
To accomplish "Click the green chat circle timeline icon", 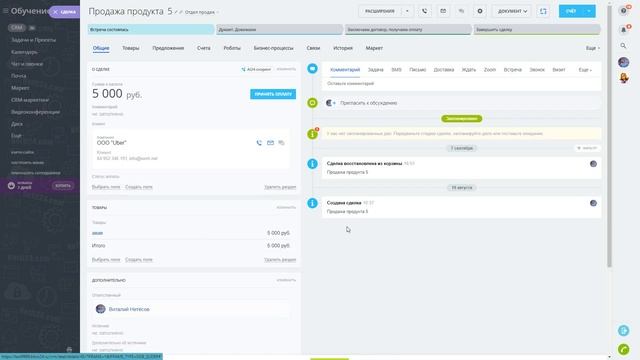I will [312, 103].
